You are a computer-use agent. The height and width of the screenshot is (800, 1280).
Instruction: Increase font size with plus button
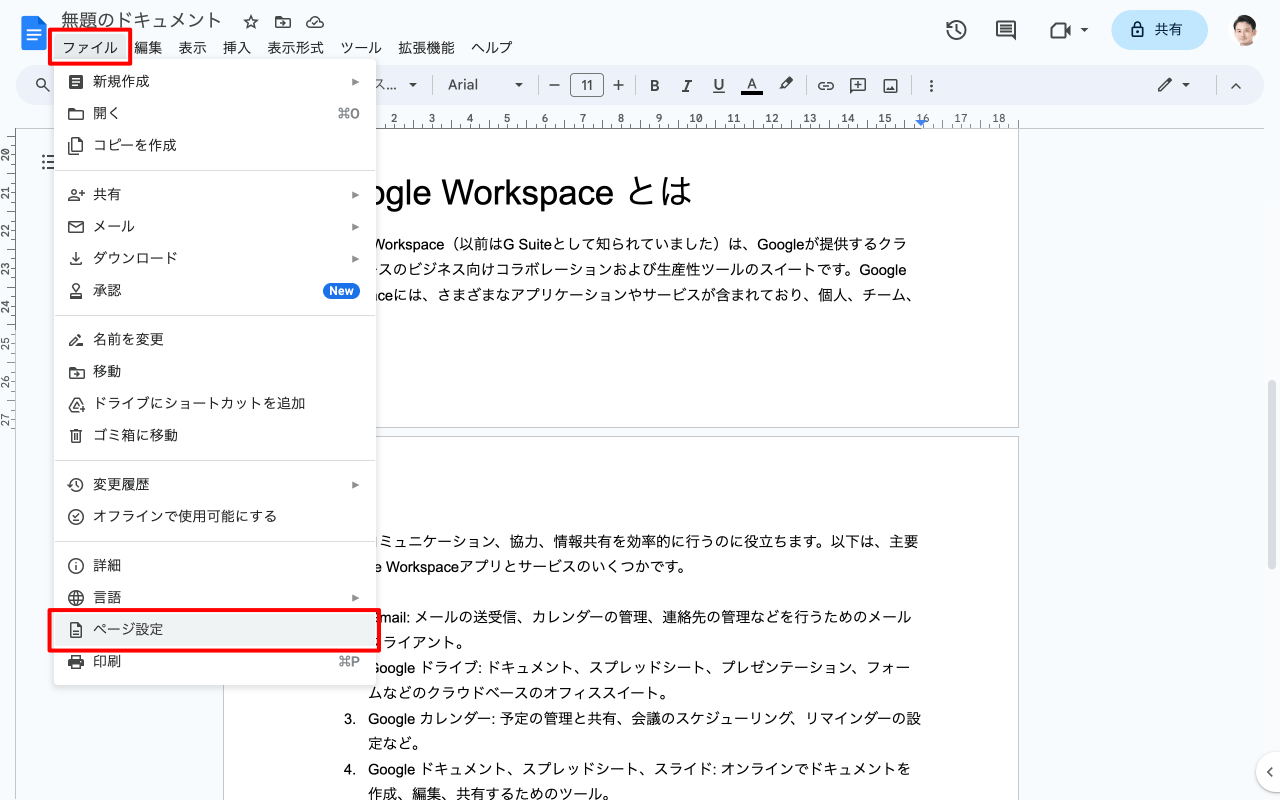point(618,85)
